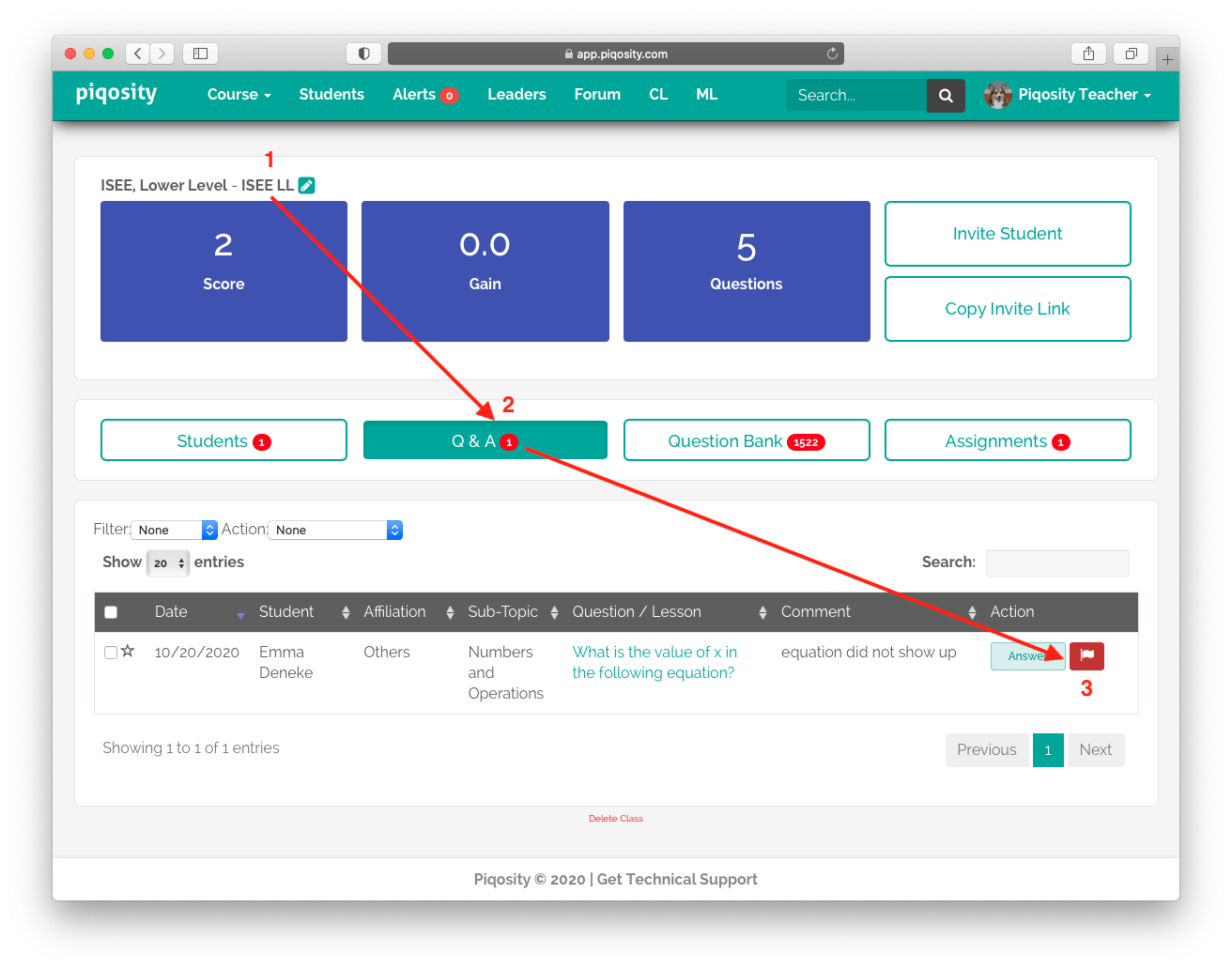Click the Invite Student button

pos(1008,234)
